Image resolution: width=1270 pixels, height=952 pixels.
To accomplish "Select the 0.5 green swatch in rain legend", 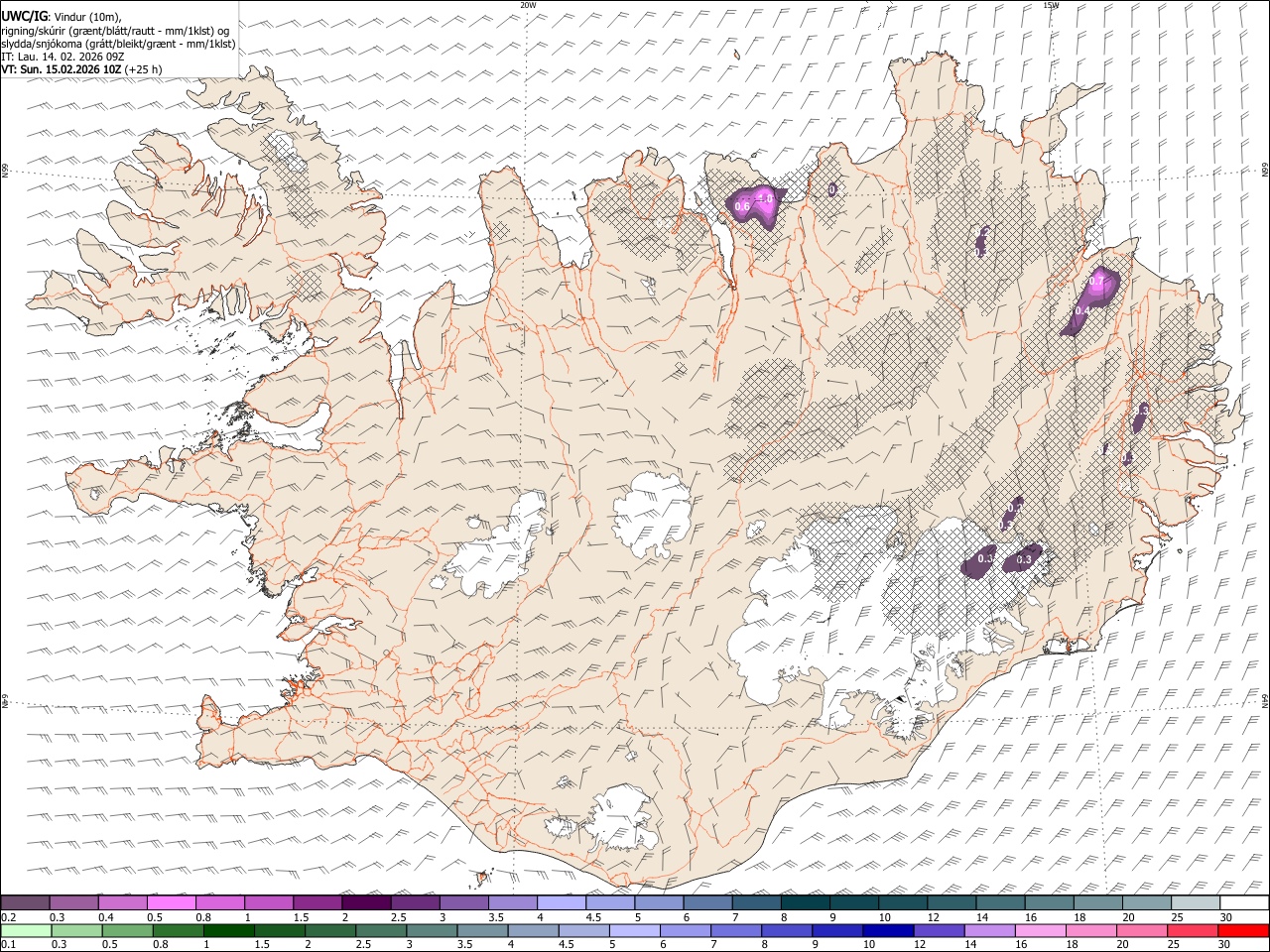I will click(x=127, y=930).
